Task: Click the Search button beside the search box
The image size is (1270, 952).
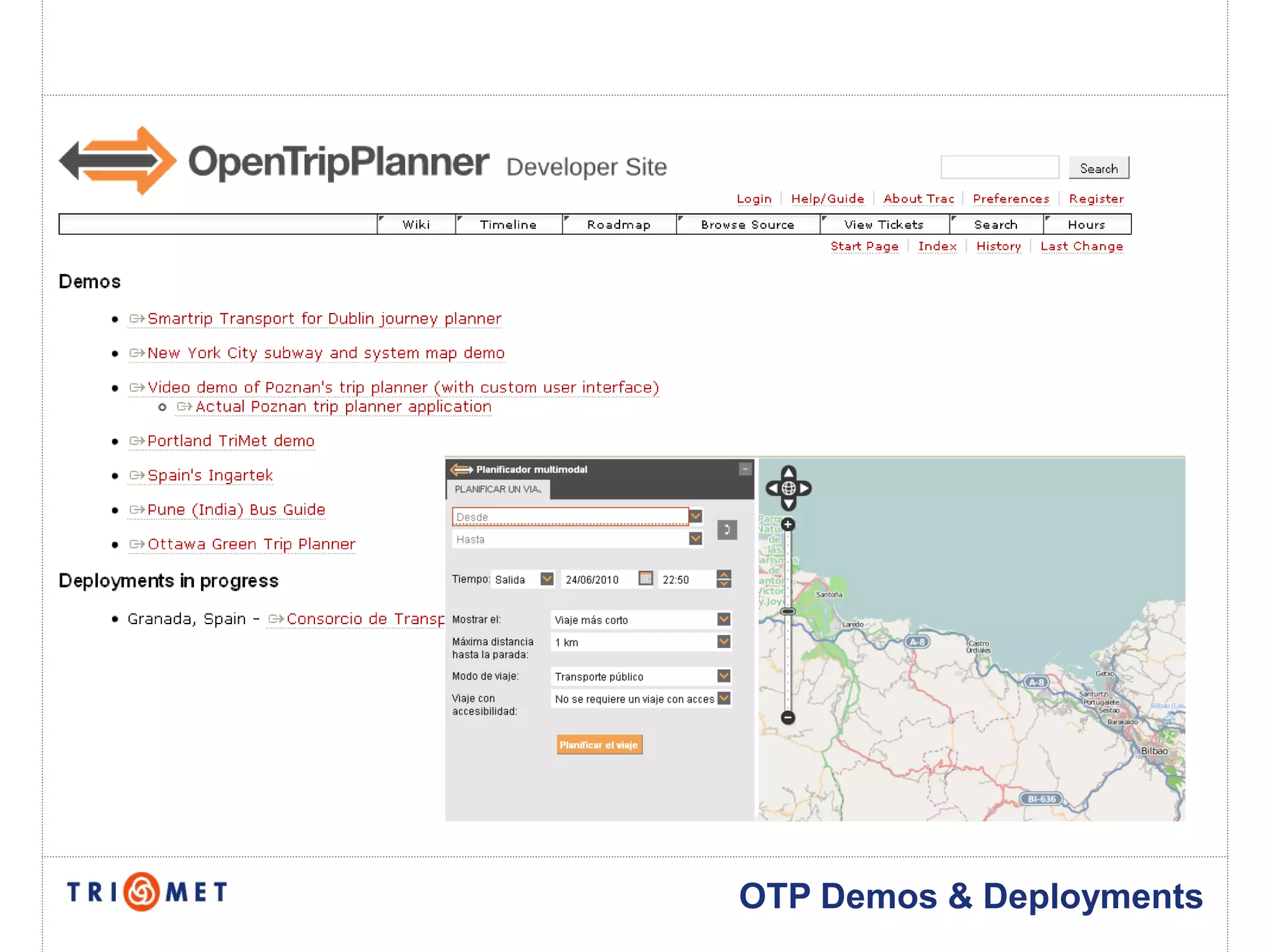Action: [x=1099, y=168]
